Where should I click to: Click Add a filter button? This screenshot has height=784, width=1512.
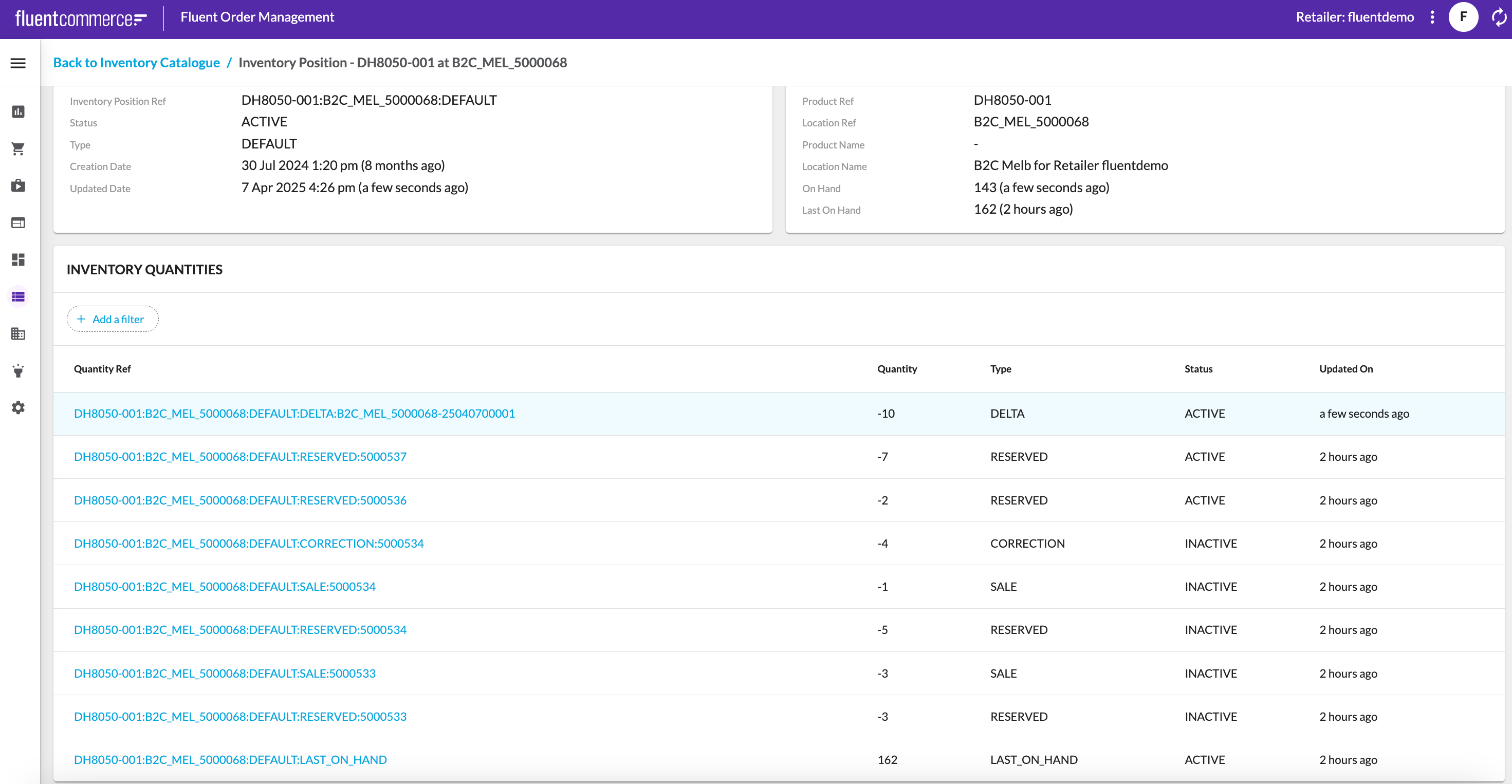pos(112,319)
